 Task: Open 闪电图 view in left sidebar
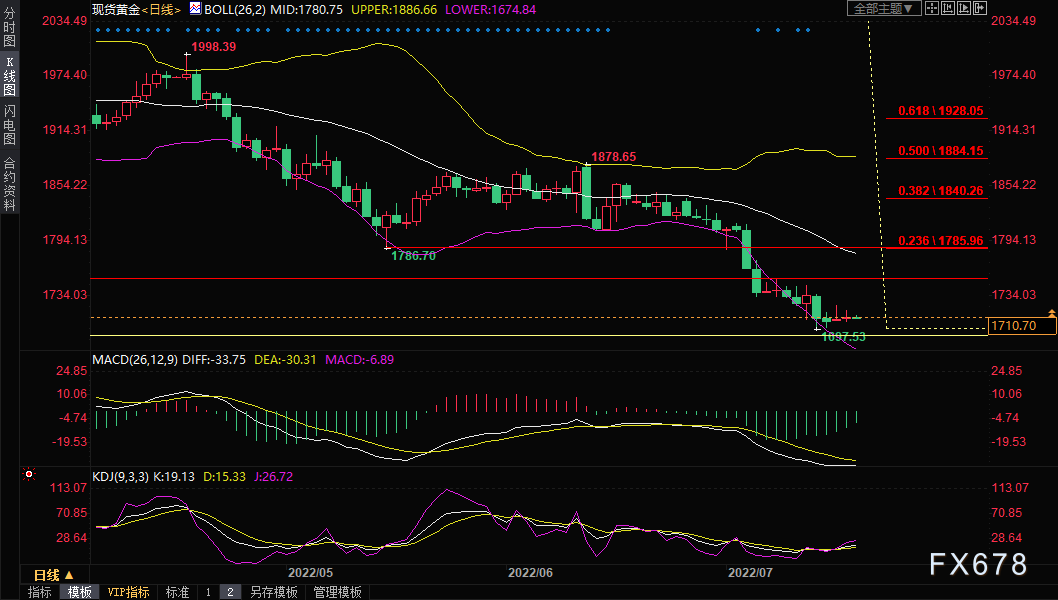9,125
